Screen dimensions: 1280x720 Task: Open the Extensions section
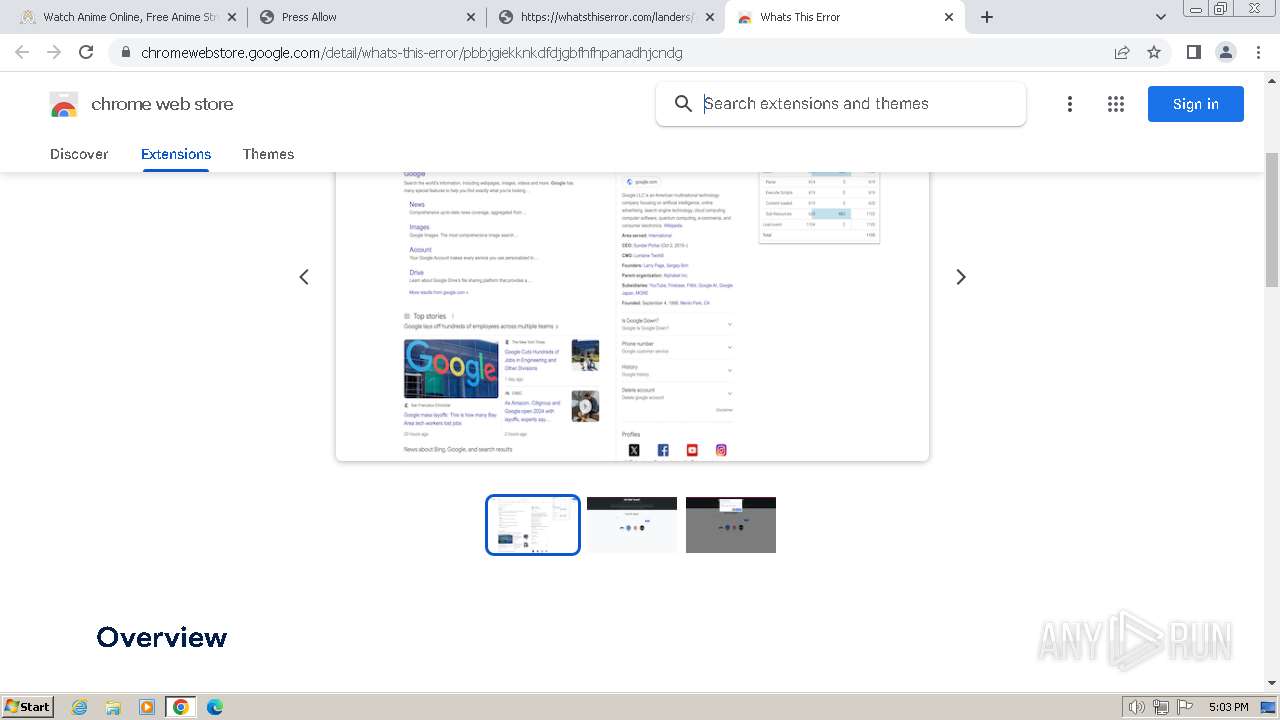[176, 154]
